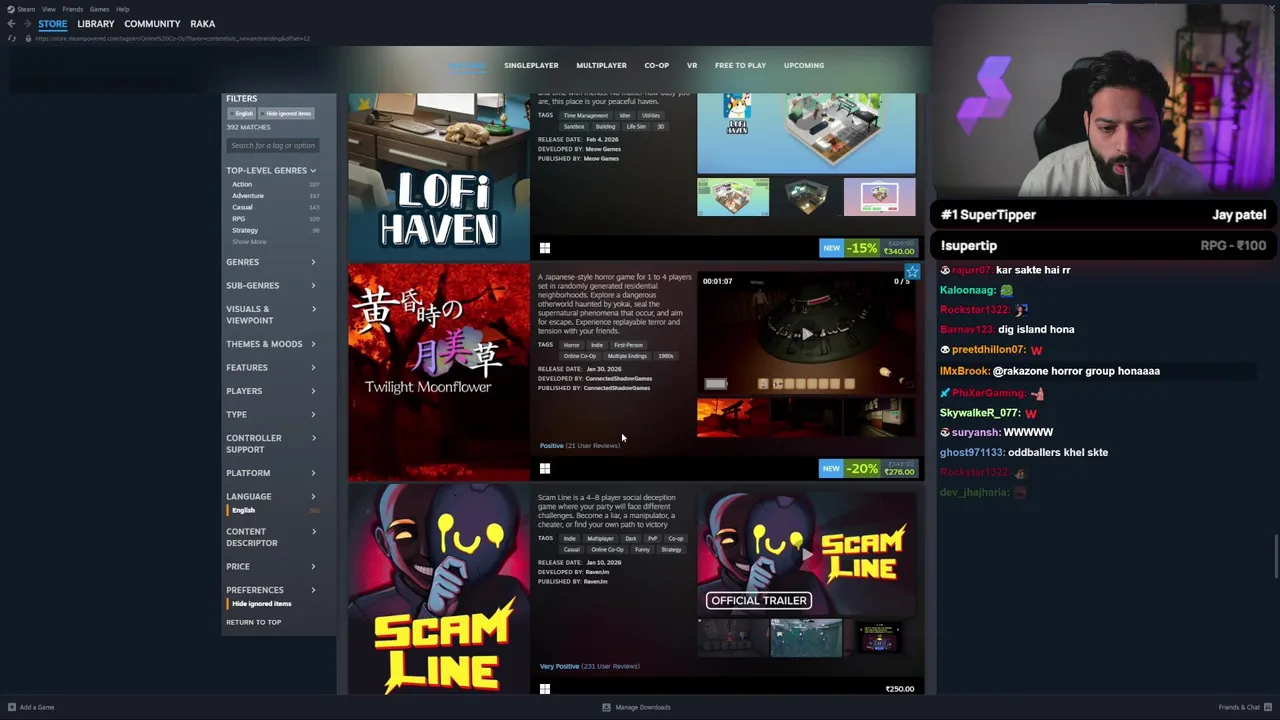The height and width of the screenshot is (720, 1280).
Task: Open the Library section
Action: (96, 24)
